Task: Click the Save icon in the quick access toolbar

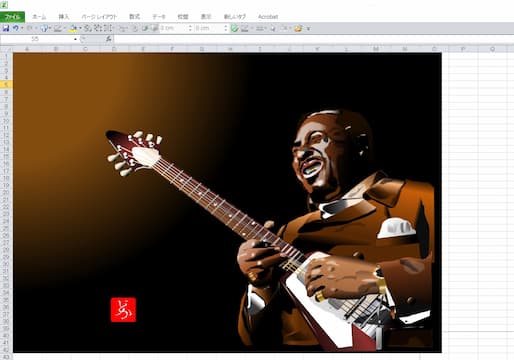Action: click(x=6, y=29)
